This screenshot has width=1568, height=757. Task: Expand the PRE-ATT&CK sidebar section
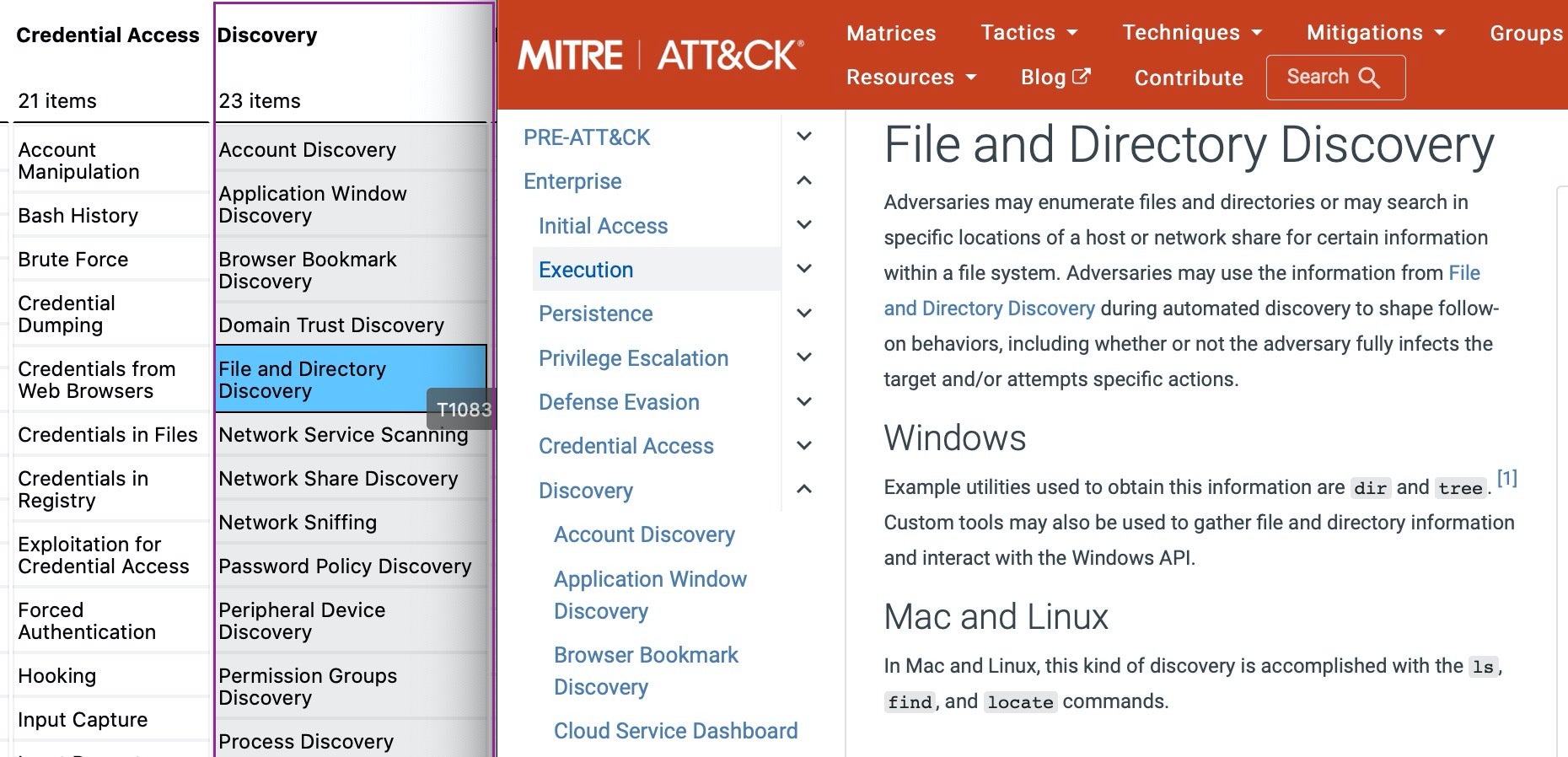coord(804,137)
